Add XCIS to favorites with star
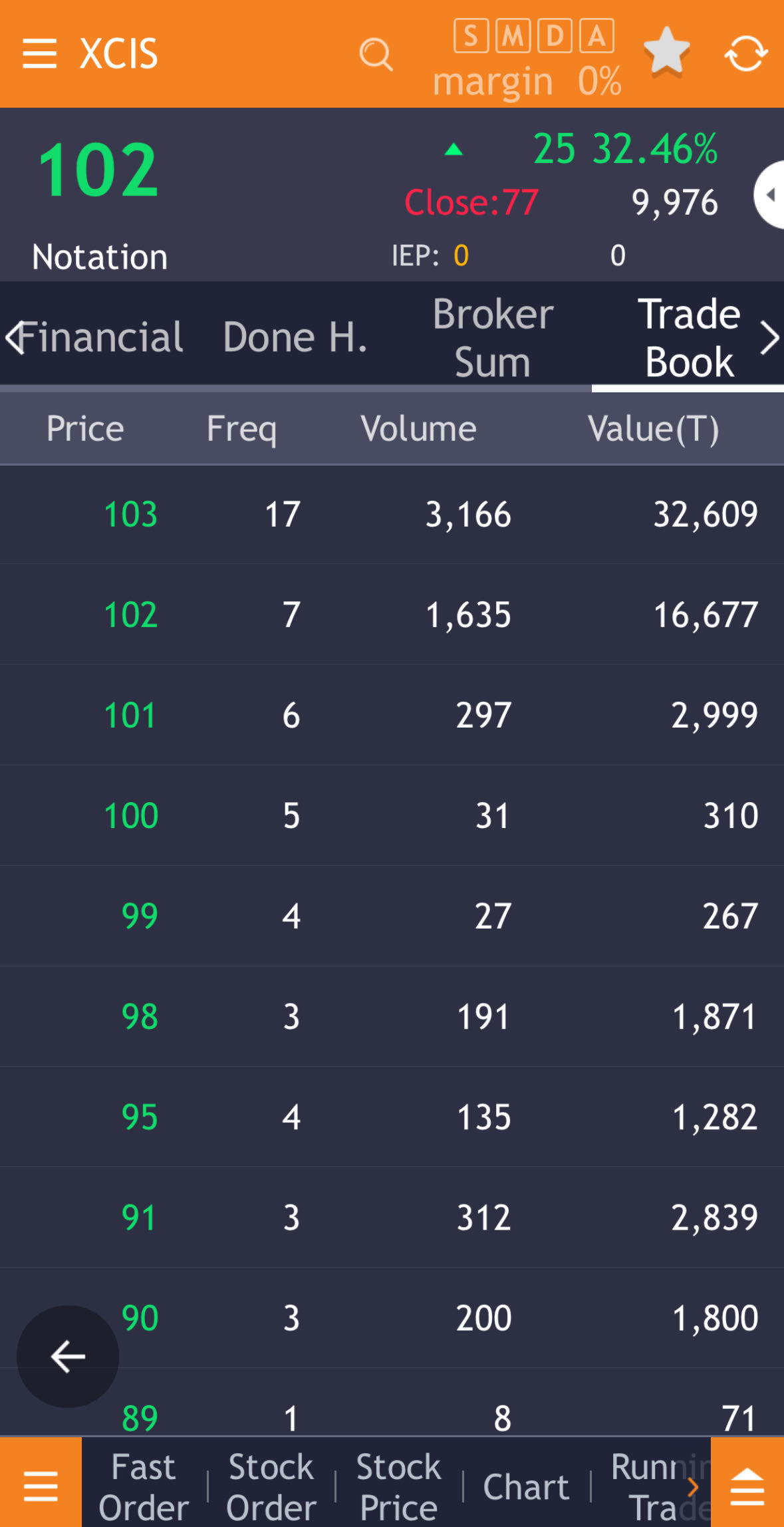This screenshot has width=784, height=1527. [x=666, y=51]
